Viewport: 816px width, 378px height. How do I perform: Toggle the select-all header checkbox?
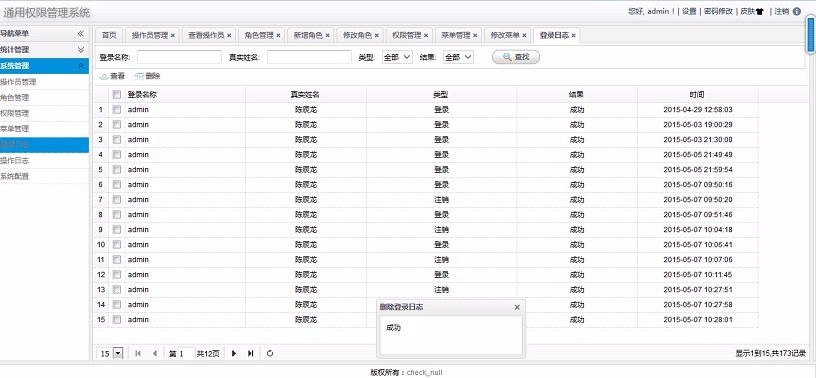click(x=117, y=95)
